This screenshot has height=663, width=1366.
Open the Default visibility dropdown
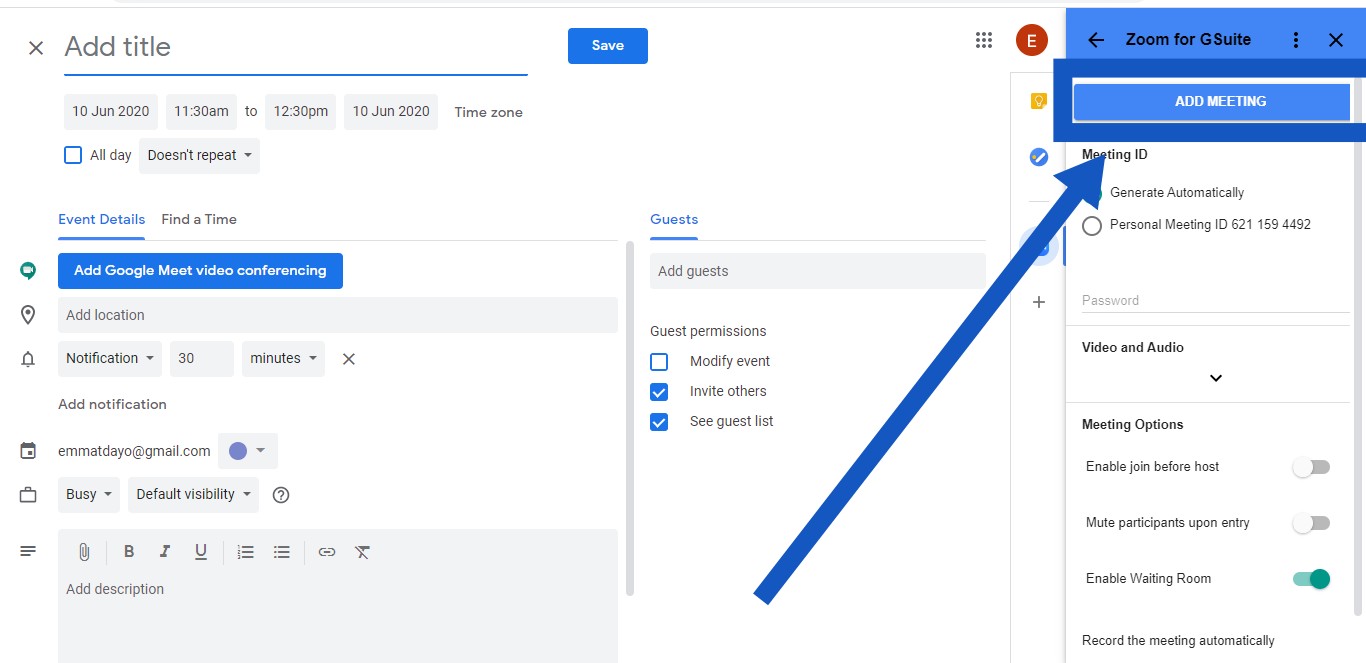tap(193, 495)
